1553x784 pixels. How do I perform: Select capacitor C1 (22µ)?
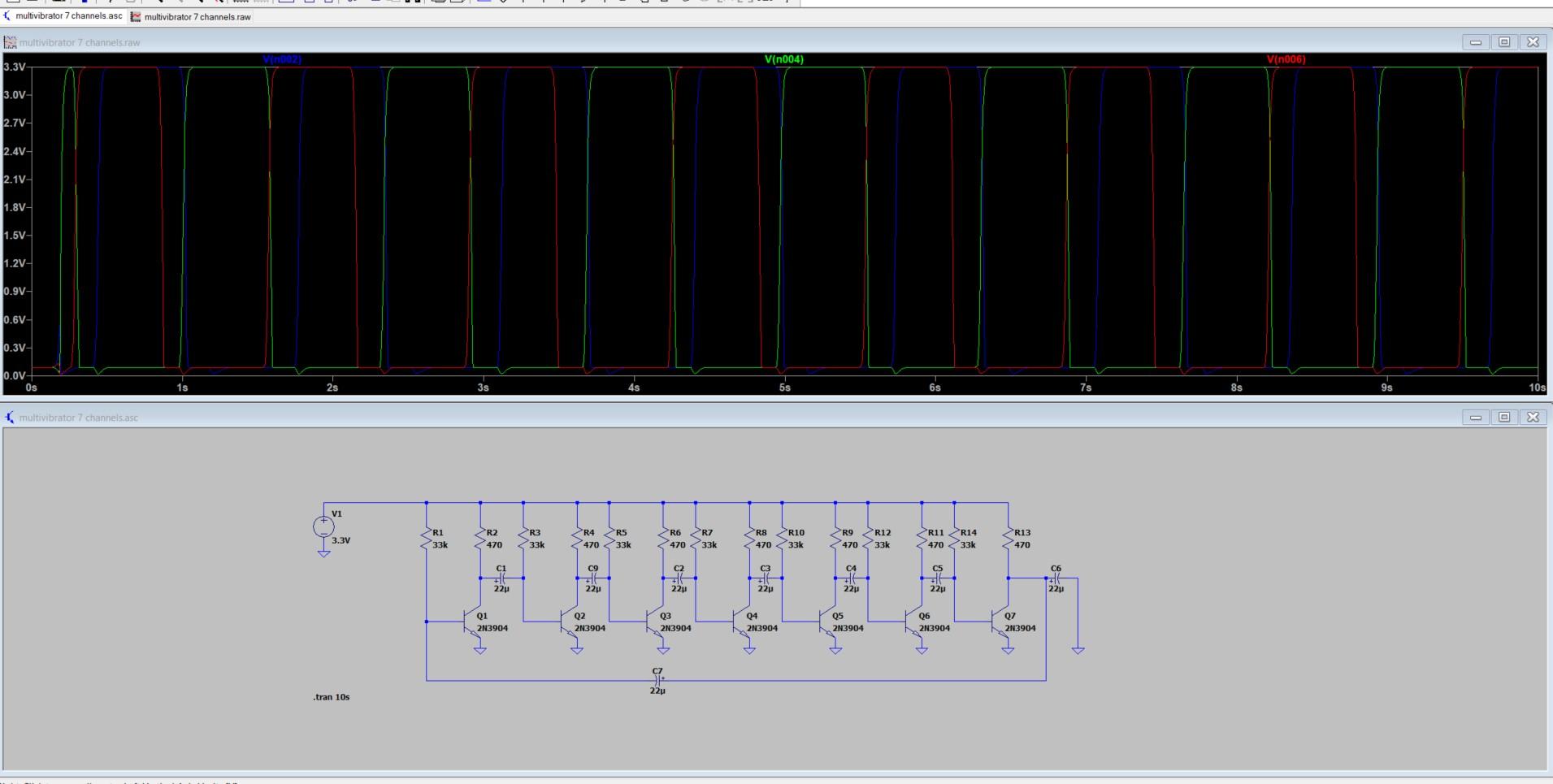tap(501, 578)
